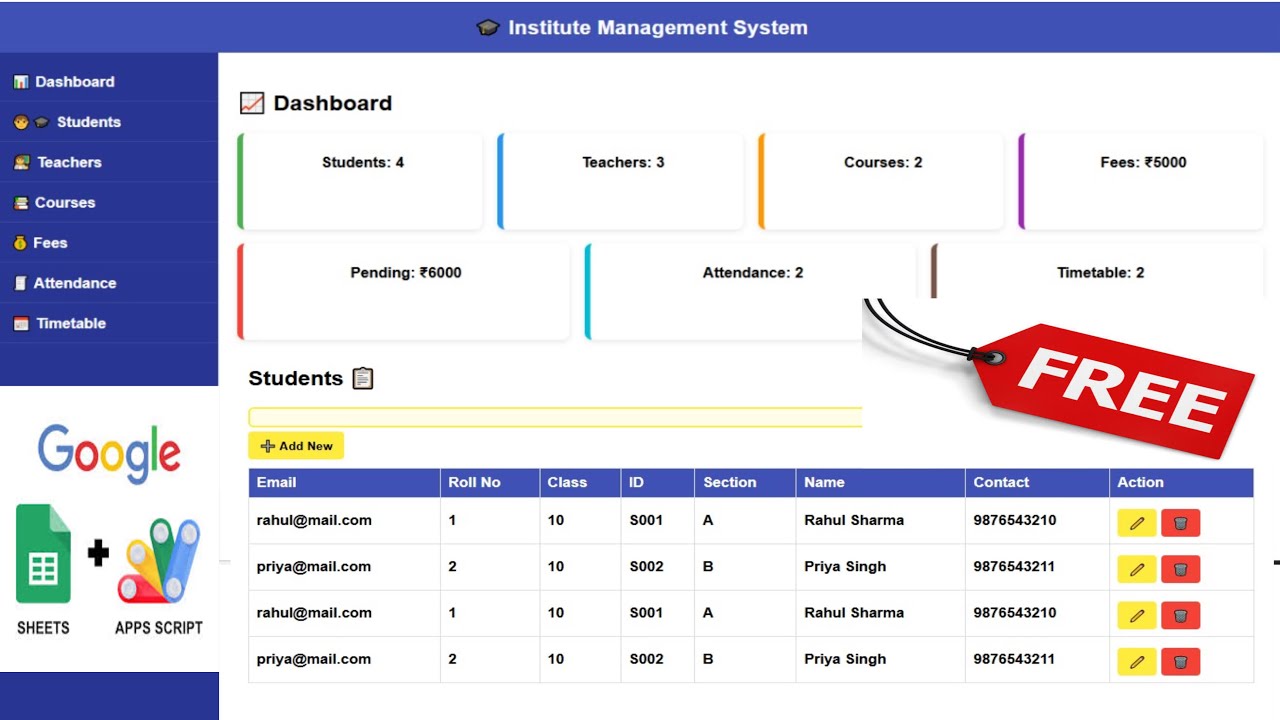The image size is (1280, 720).
Task: Open the Timetable: 2 summary card
Action: pyautogui.click(x=1097, y=271)
